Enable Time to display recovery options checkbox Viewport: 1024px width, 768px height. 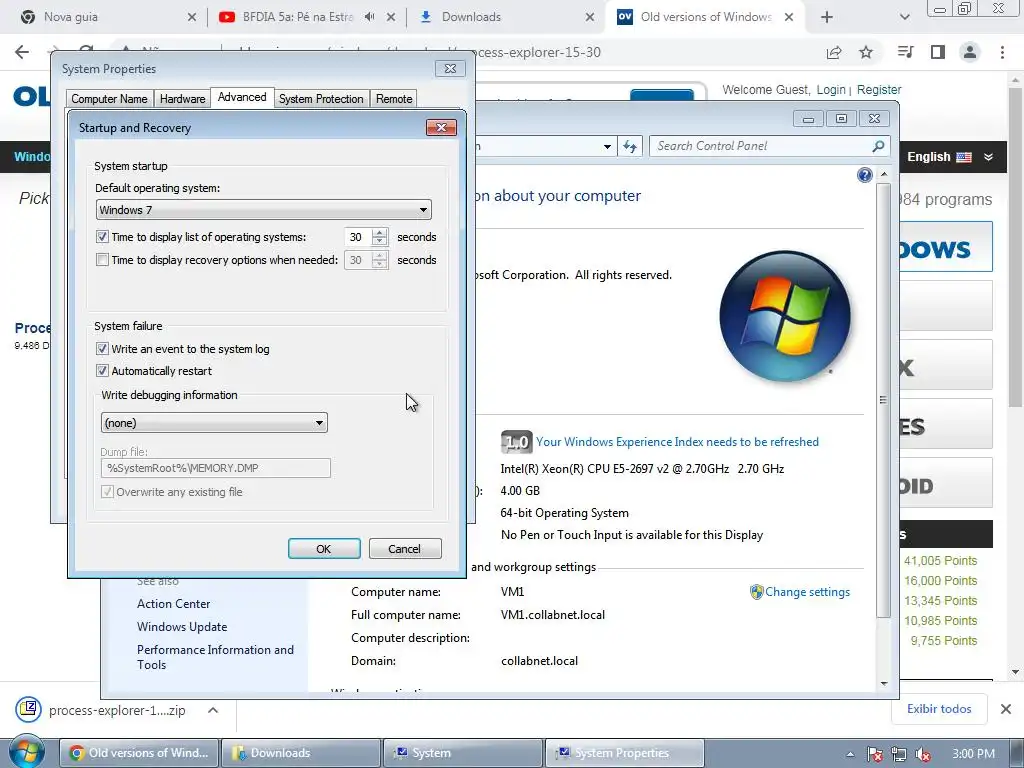[103, 260]
